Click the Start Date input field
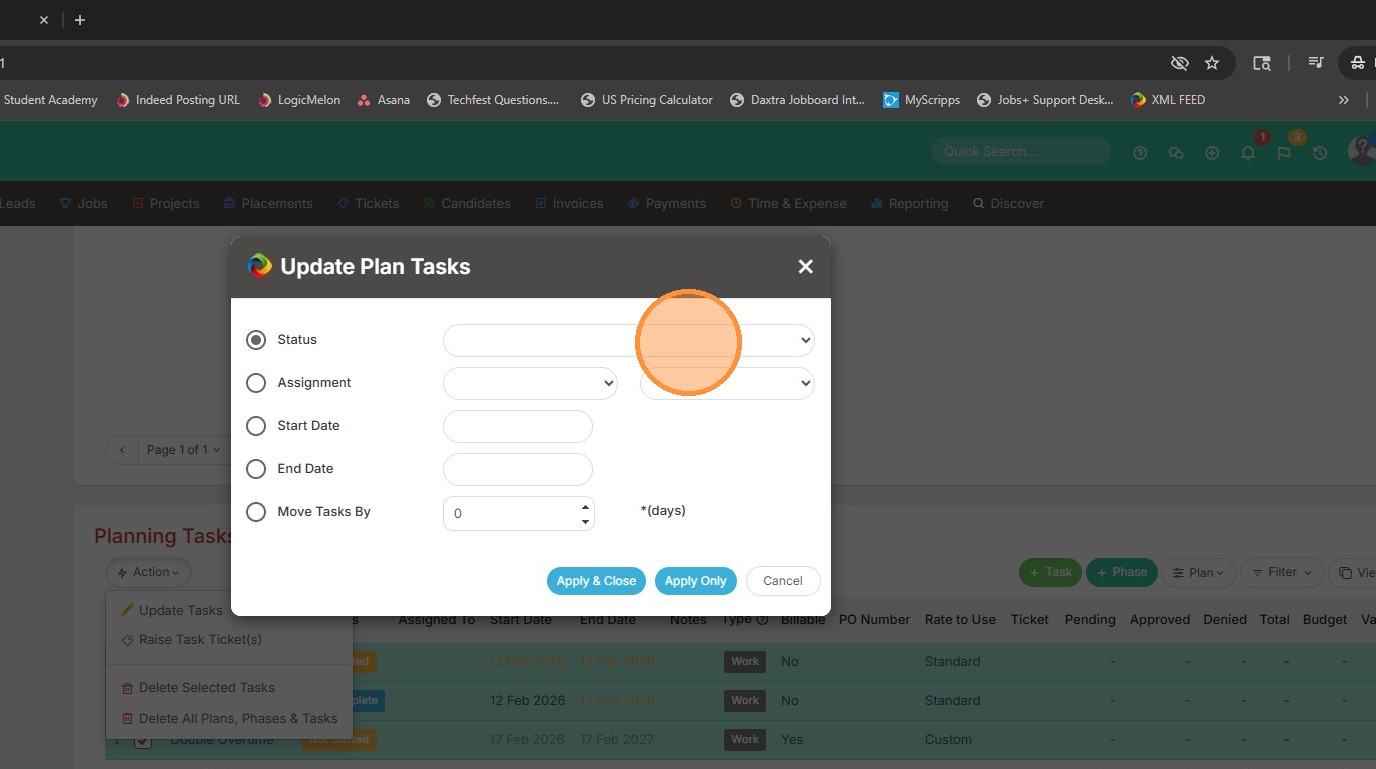Image resolution: width=1376 pixels, height=769 pixels. [x=518, y=426]
